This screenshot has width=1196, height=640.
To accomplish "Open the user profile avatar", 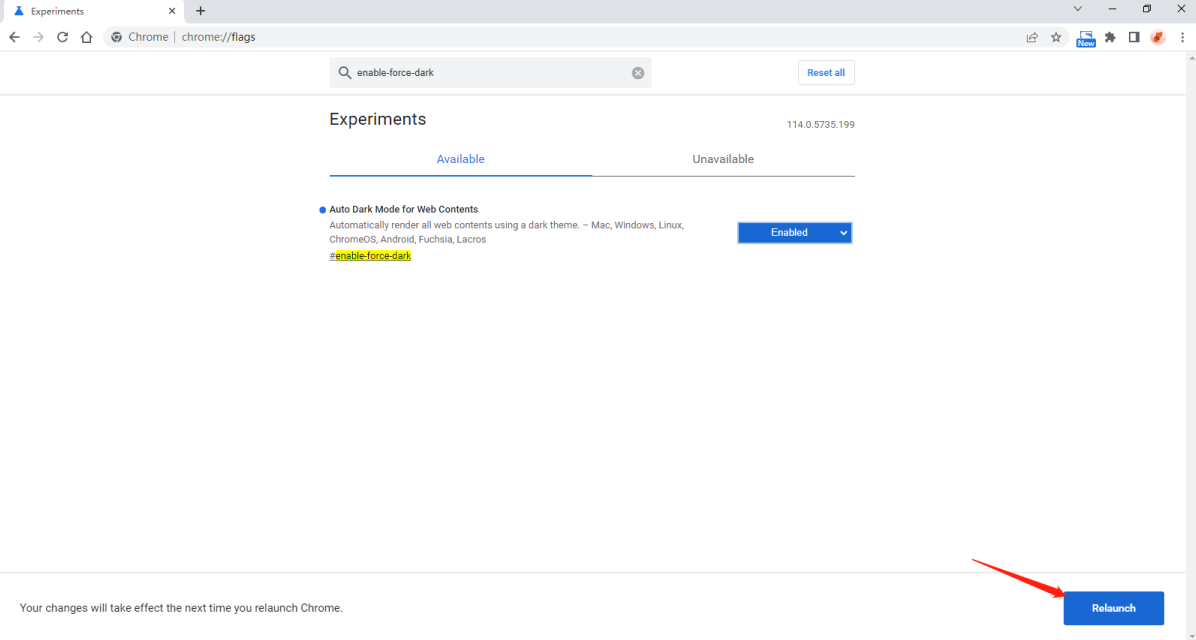I will pyautogui.click(x=1158, y=37).
